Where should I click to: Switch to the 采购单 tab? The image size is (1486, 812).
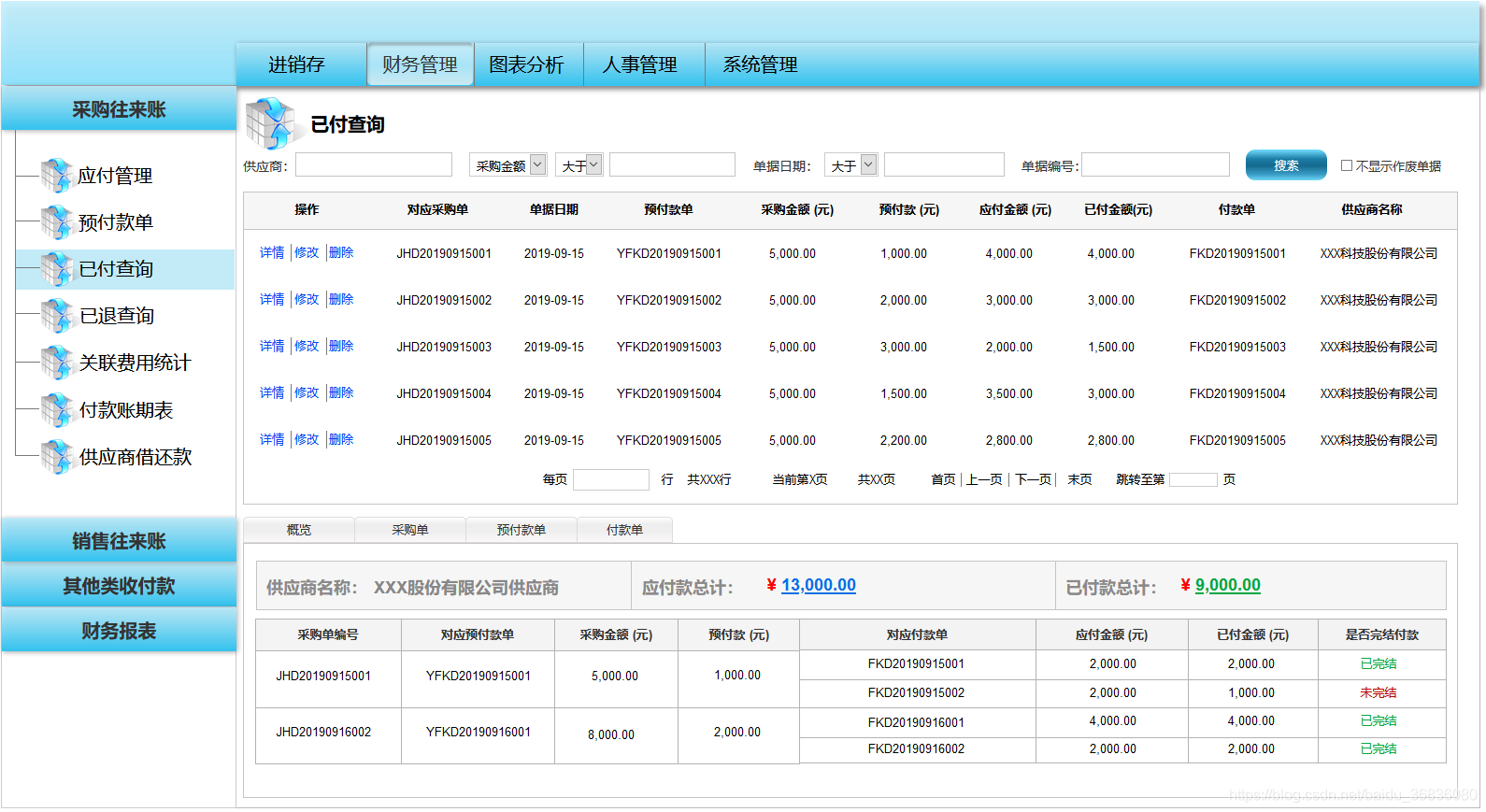410,530
